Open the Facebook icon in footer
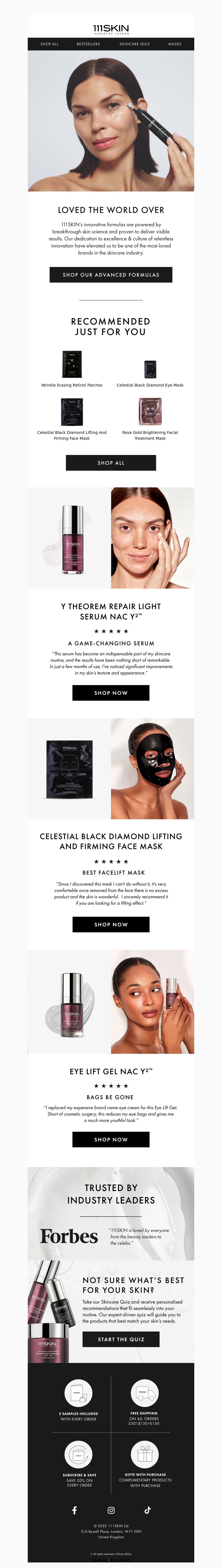 tap(74, 1510)
